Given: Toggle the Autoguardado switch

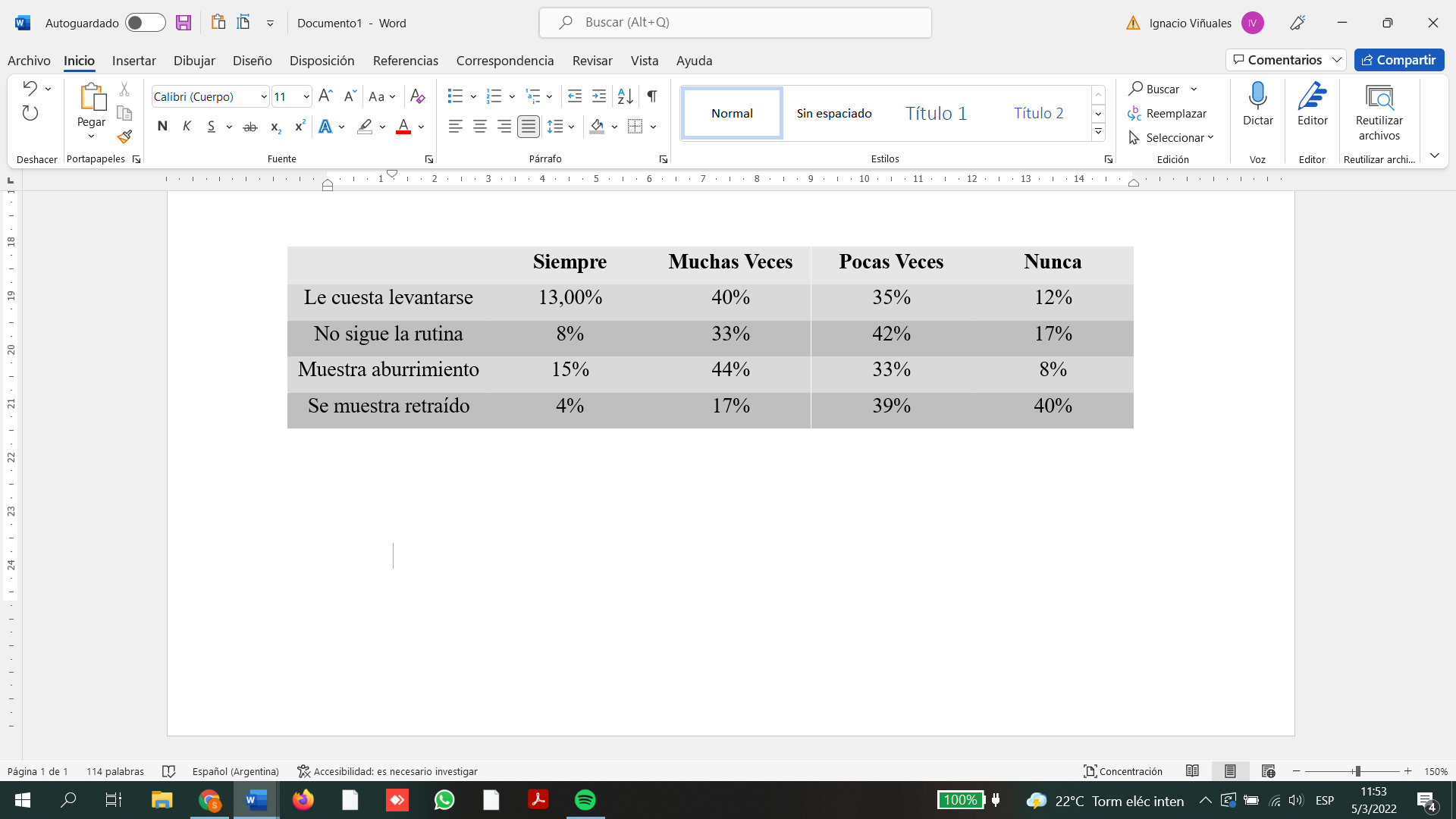Looking at the screenshot, I should (146, 23).
